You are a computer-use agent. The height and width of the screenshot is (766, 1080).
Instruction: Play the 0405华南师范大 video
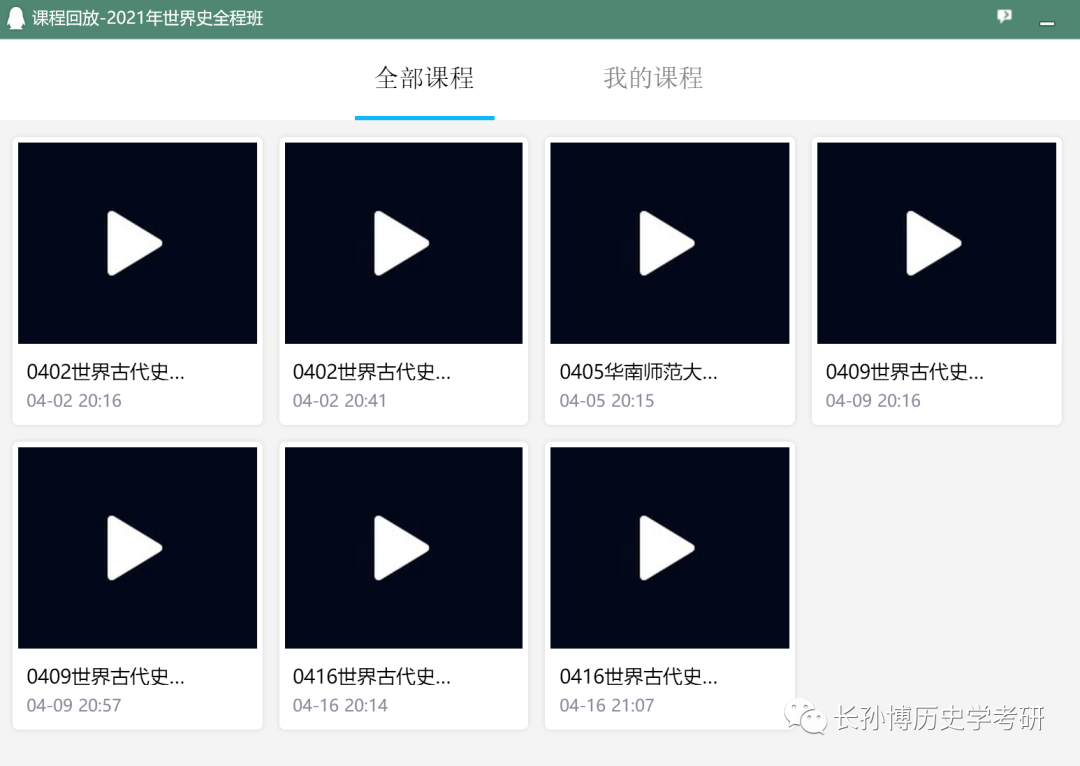pyautogui.click(x=669, y=243)
